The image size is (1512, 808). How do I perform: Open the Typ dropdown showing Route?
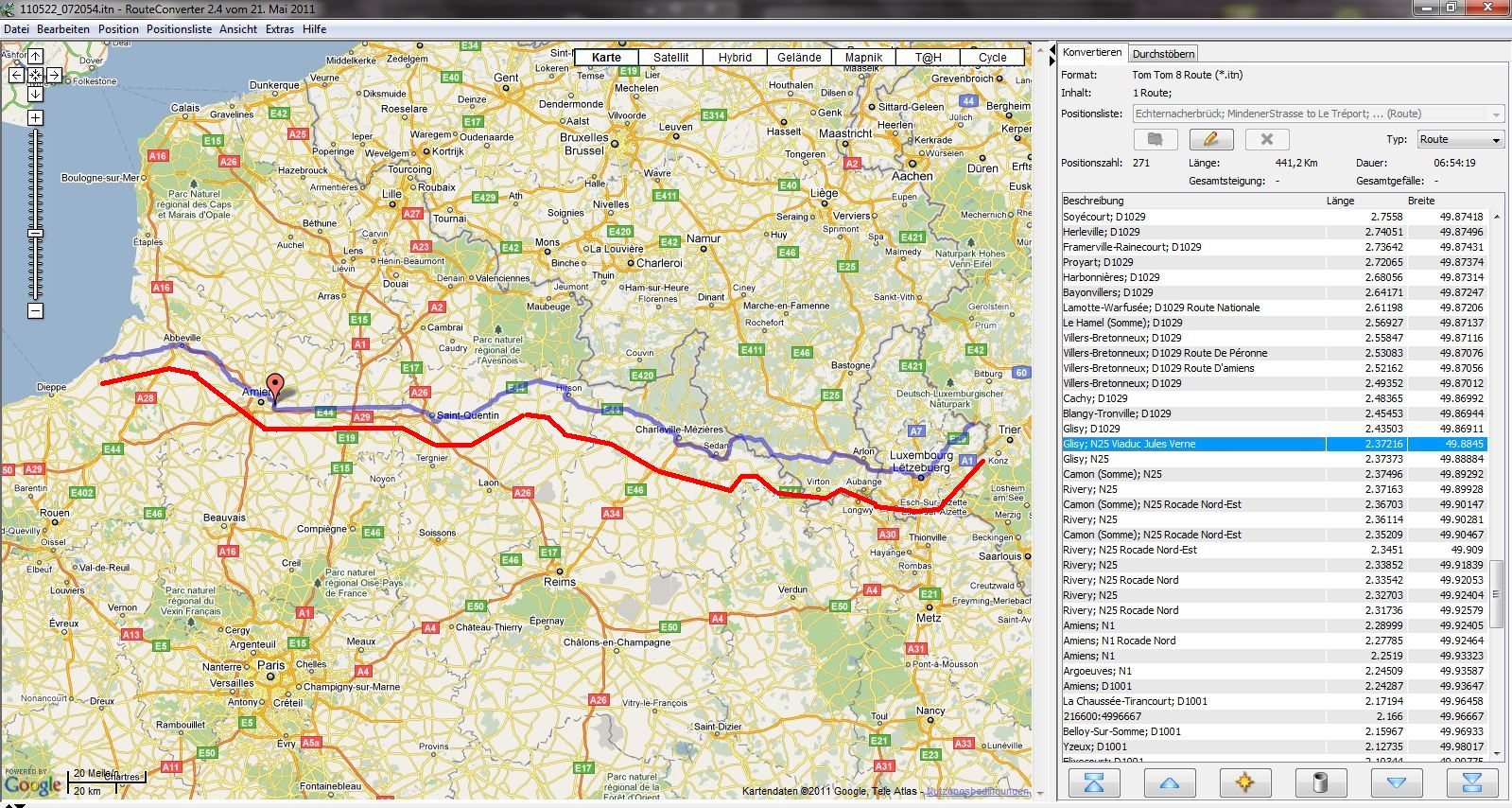point(1460,139)
